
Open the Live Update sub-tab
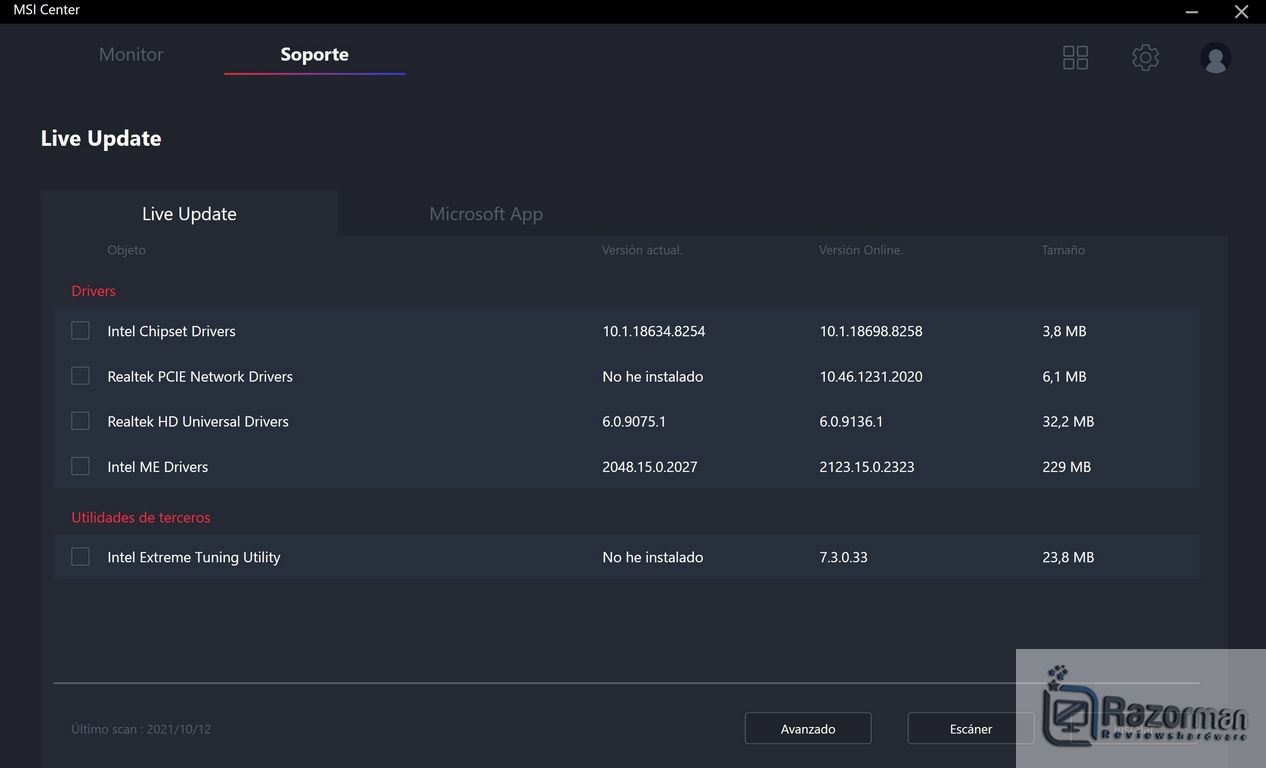pyautogui.click(x=189, y=213)
